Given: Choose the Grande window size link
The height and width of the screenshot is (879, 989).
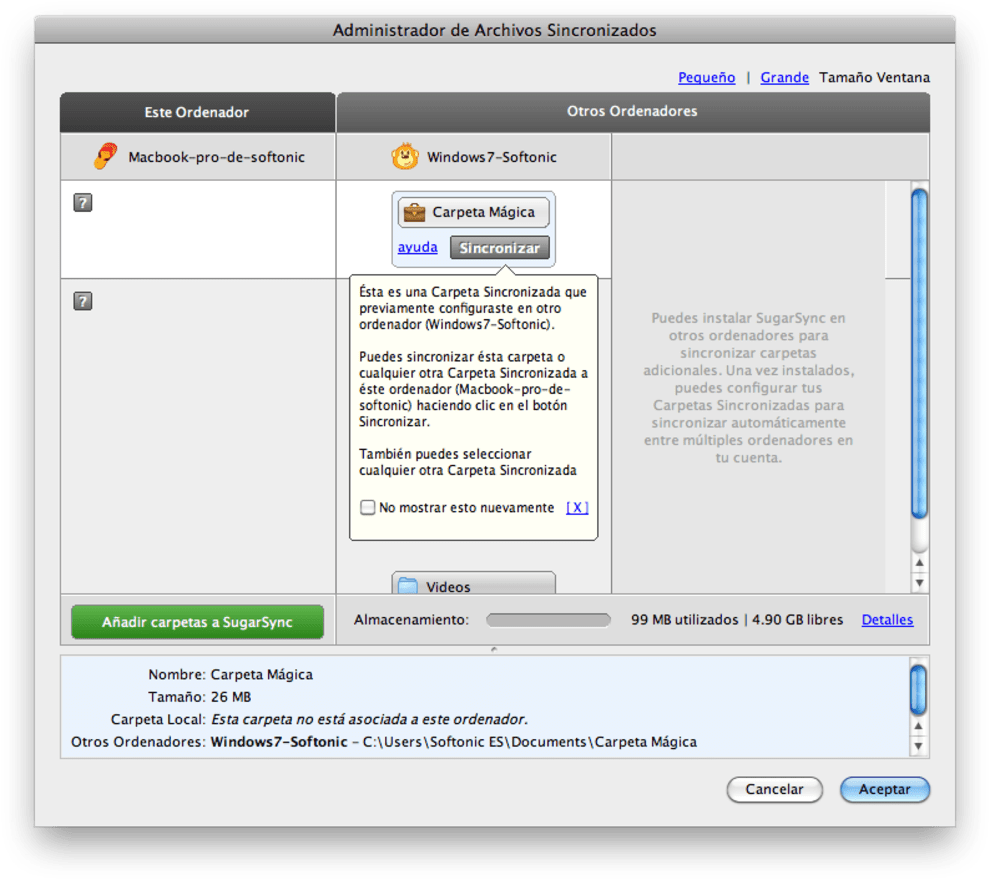Looking at the screenshot, I should click(x=785, y=78).
